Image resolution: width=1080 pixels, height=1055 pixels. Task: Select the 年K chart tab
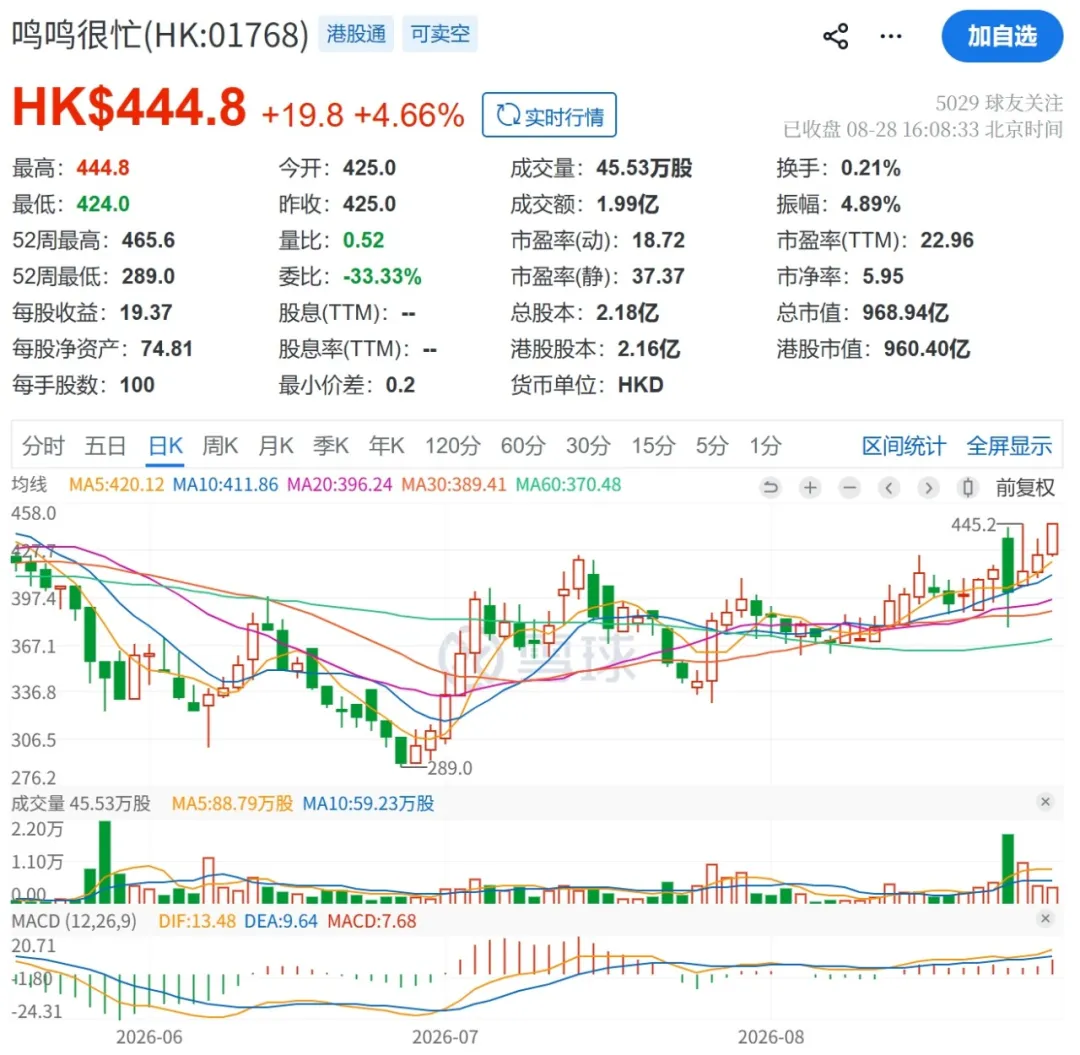click(386, 446)
